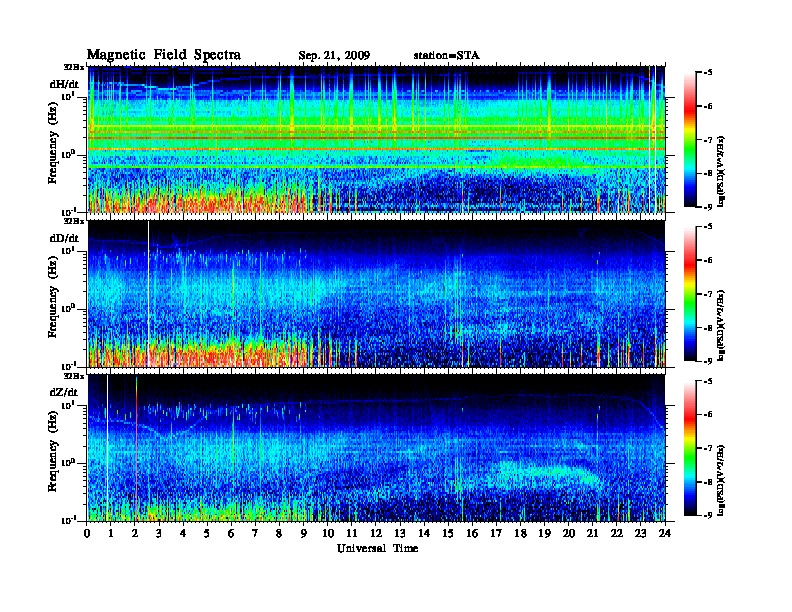Click the 32Hz tick label of dZ/dt panel
Screen dimensions: 792x612
(x=74, y=376)
